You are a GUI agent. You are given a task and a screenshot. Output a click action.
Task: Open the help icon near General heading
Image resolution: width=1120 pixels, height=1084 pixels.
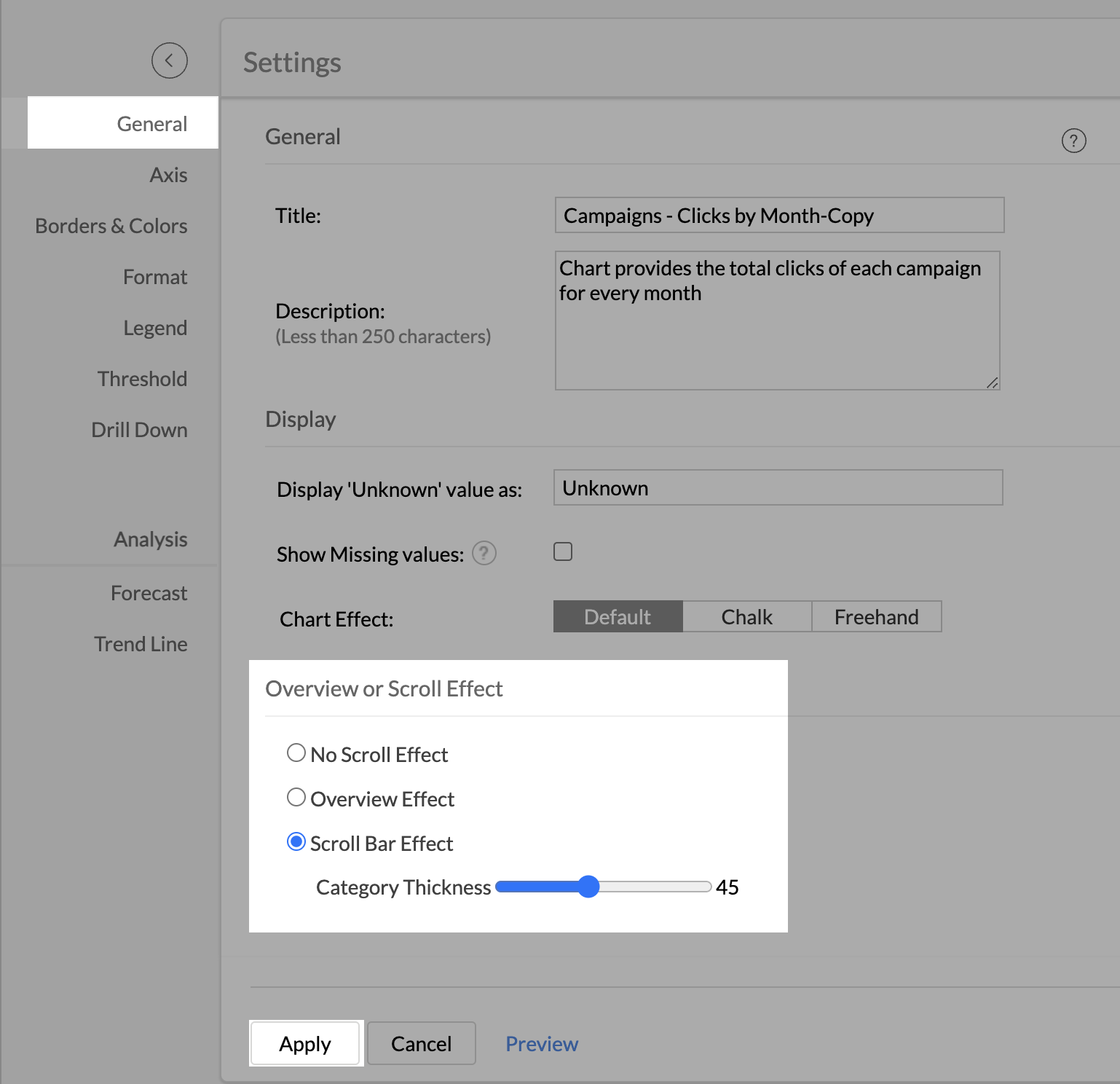[1074, 141]
